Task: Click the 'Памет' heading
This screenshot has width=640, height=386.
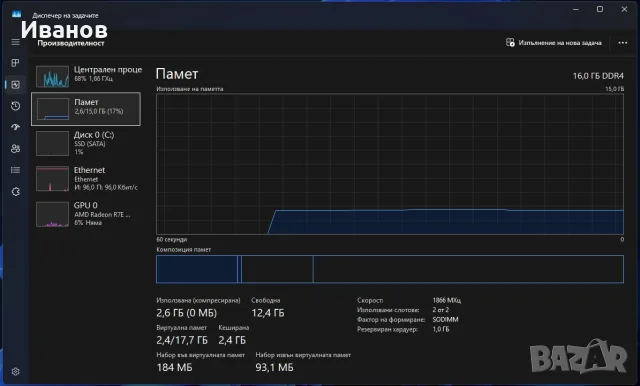Action: click(x=177, y=74)
